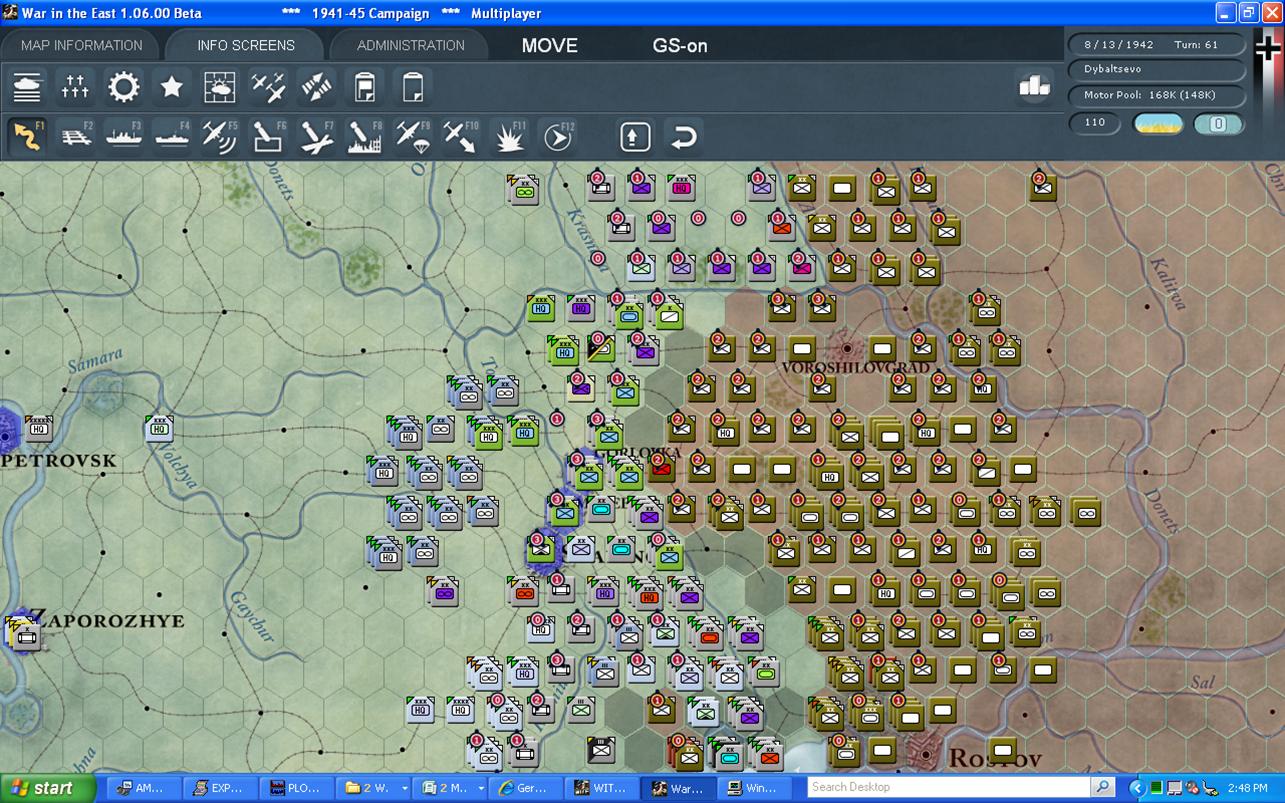
Task: Select the Zaporozhye unit counter
Action: 23,634
